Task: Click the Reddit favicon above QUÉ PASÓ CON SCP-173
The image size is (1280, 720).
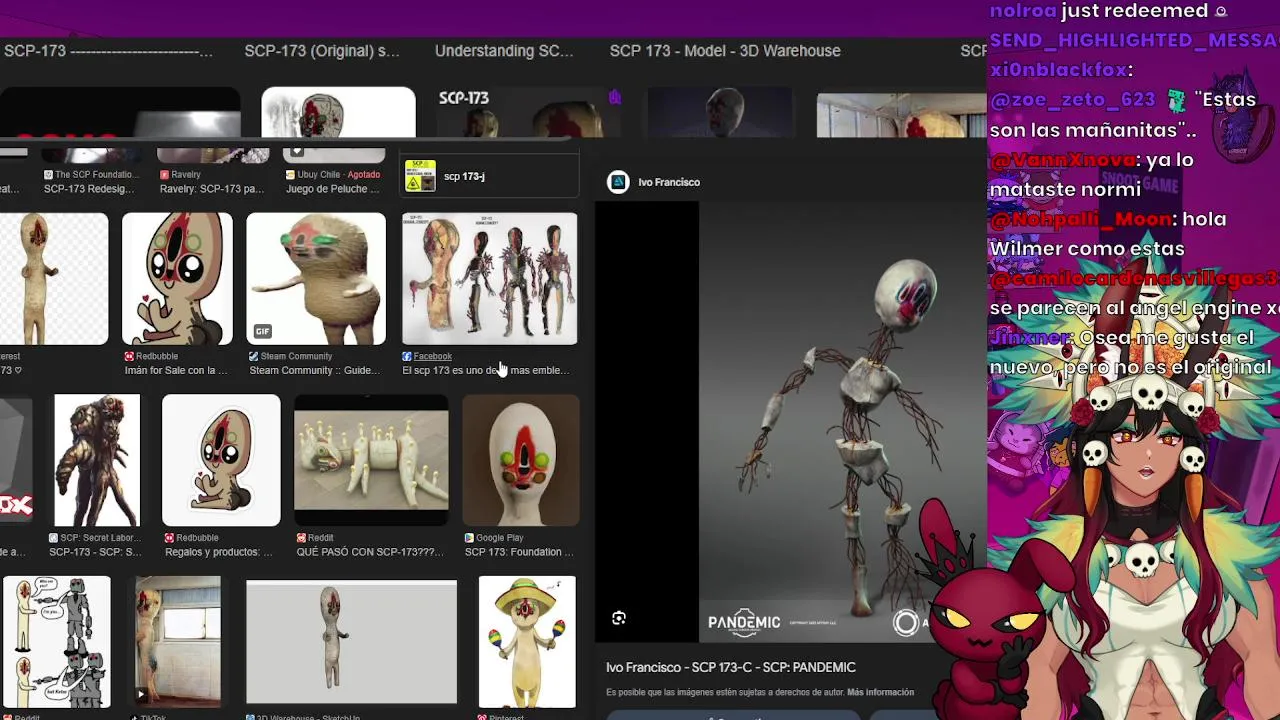Action: (x=301, y=538)
